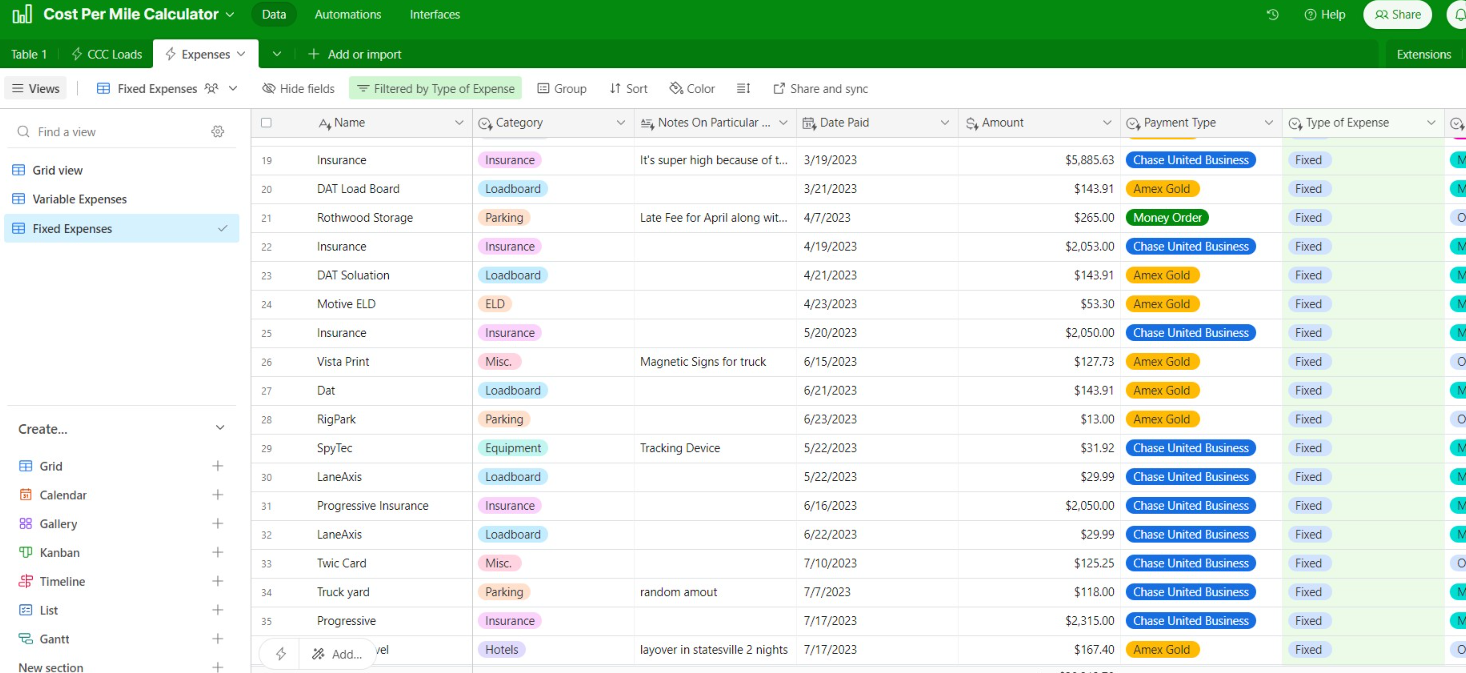
Task: Click the ELD category tag
Action: pos(495,304)
